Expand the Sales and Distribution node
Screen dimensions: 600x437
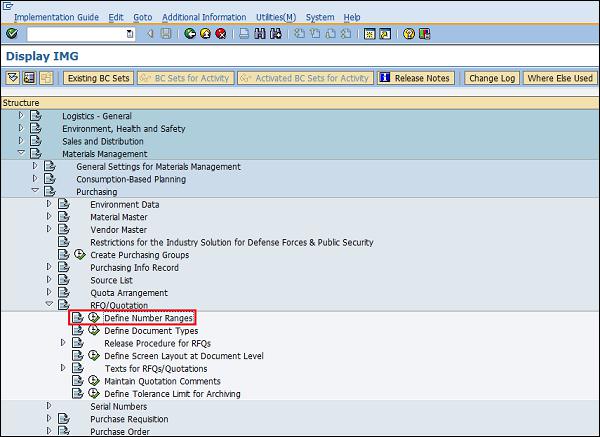click(21, 141)
